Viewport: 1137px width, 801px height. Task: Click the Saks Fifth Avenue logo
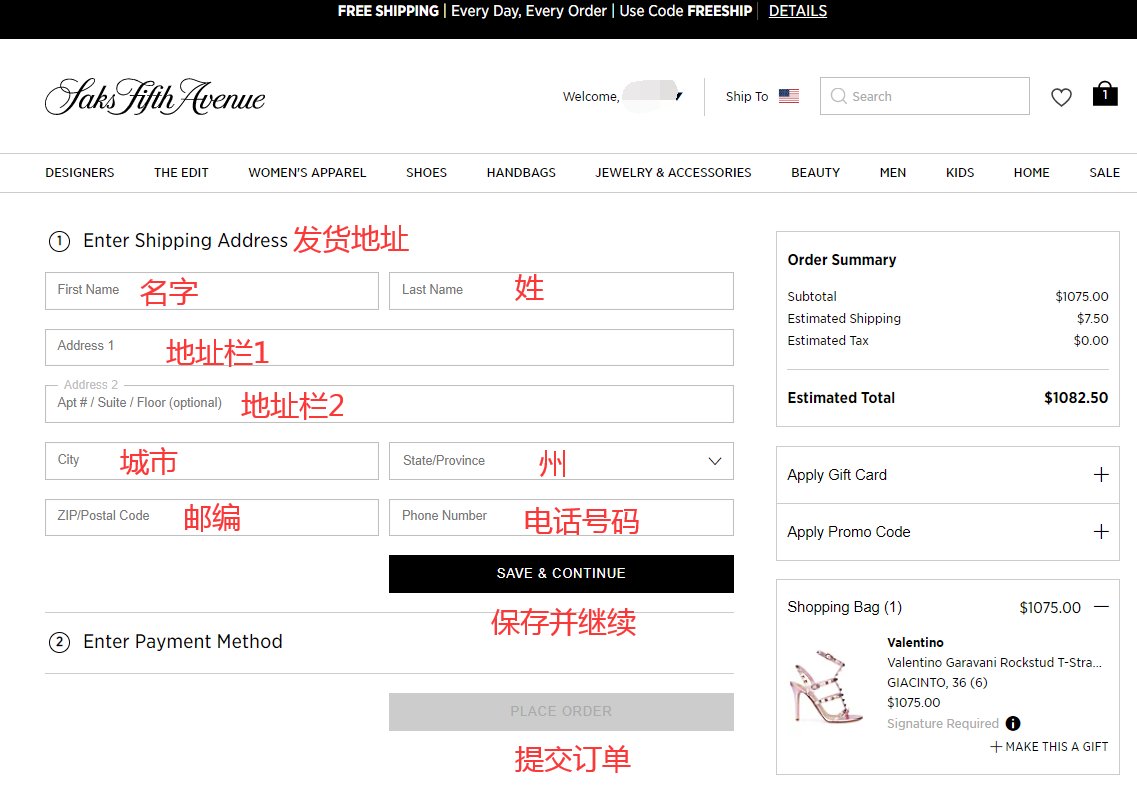[155, 97]
